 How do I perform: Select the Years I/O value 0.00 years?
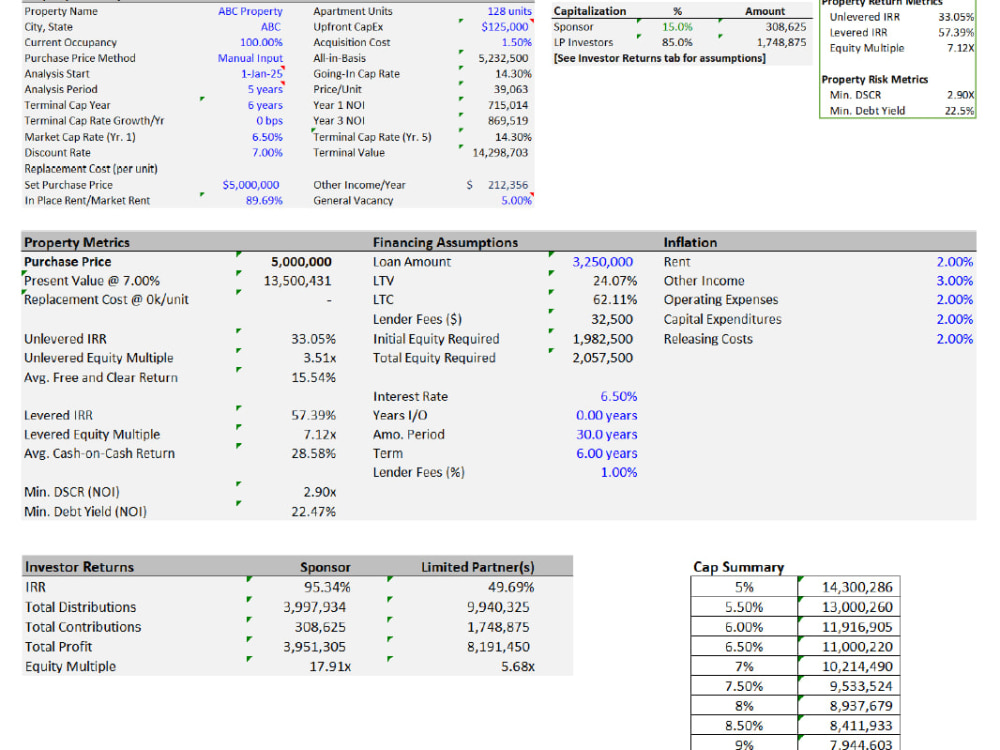607,416
